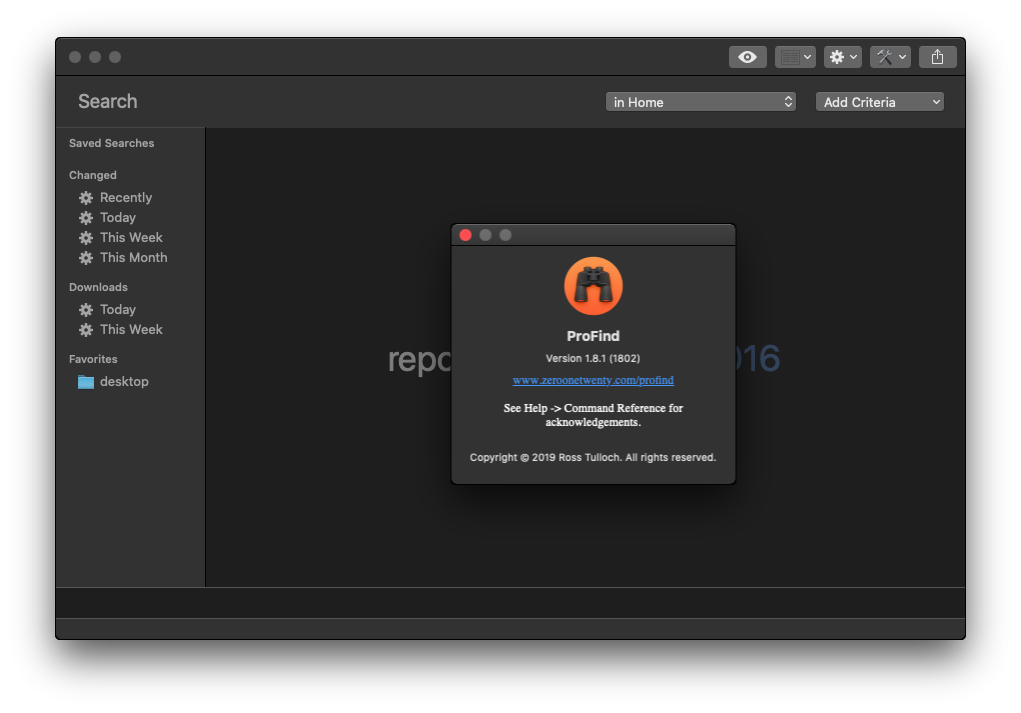Click the ProFind binoculars app icon

click(593, 286)
